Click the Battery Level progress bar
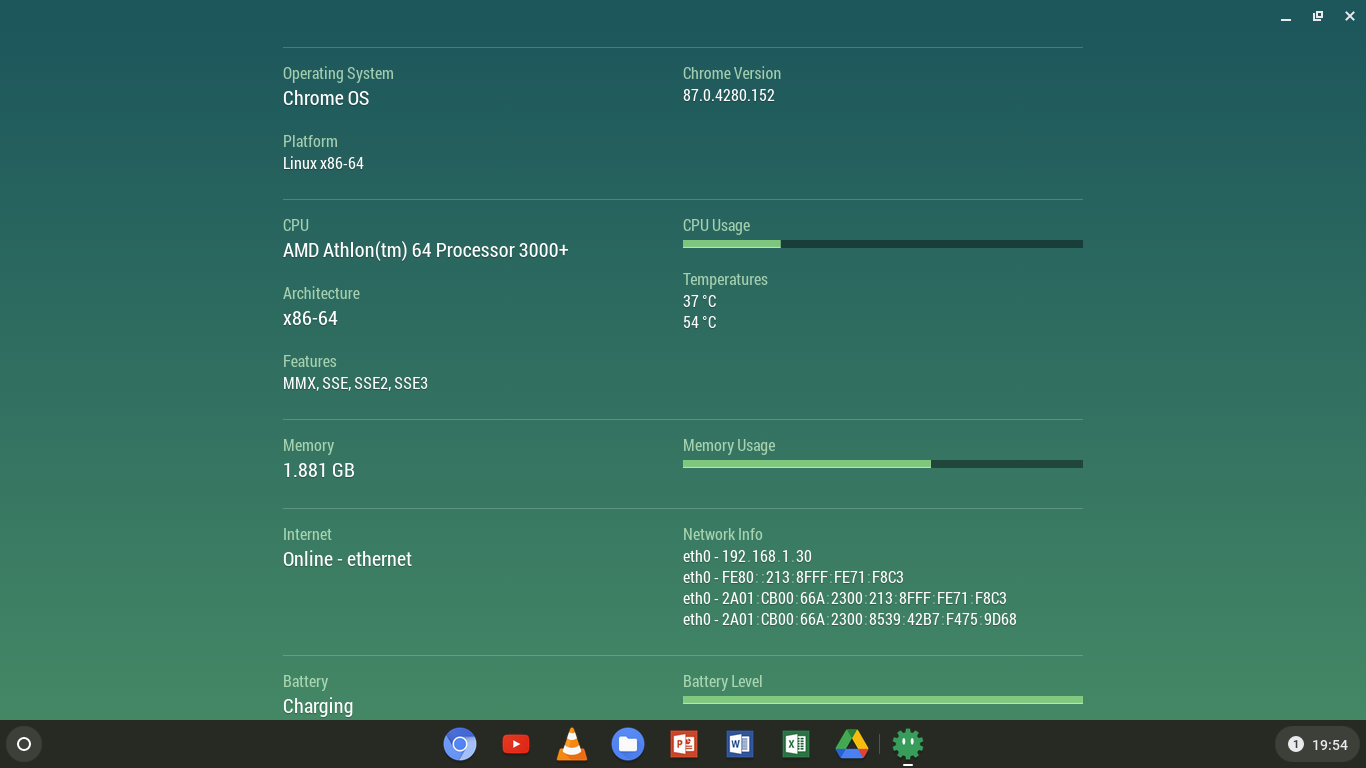 (x=883, y=700)
